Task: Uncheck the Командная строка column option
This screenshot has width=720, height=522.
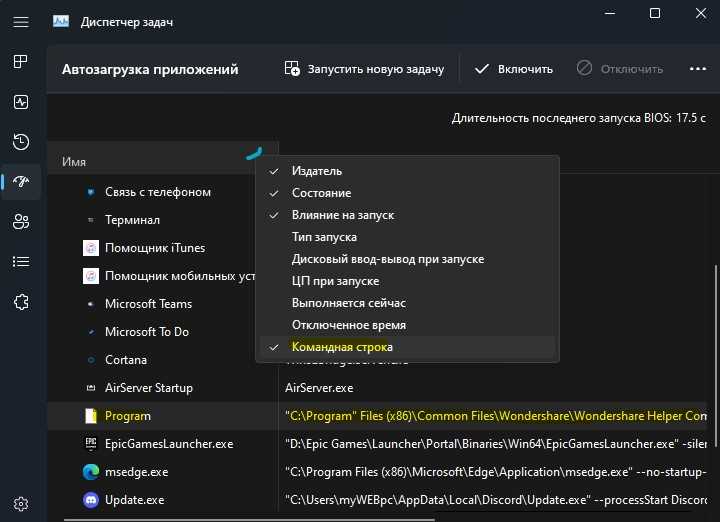Action: 407,347
